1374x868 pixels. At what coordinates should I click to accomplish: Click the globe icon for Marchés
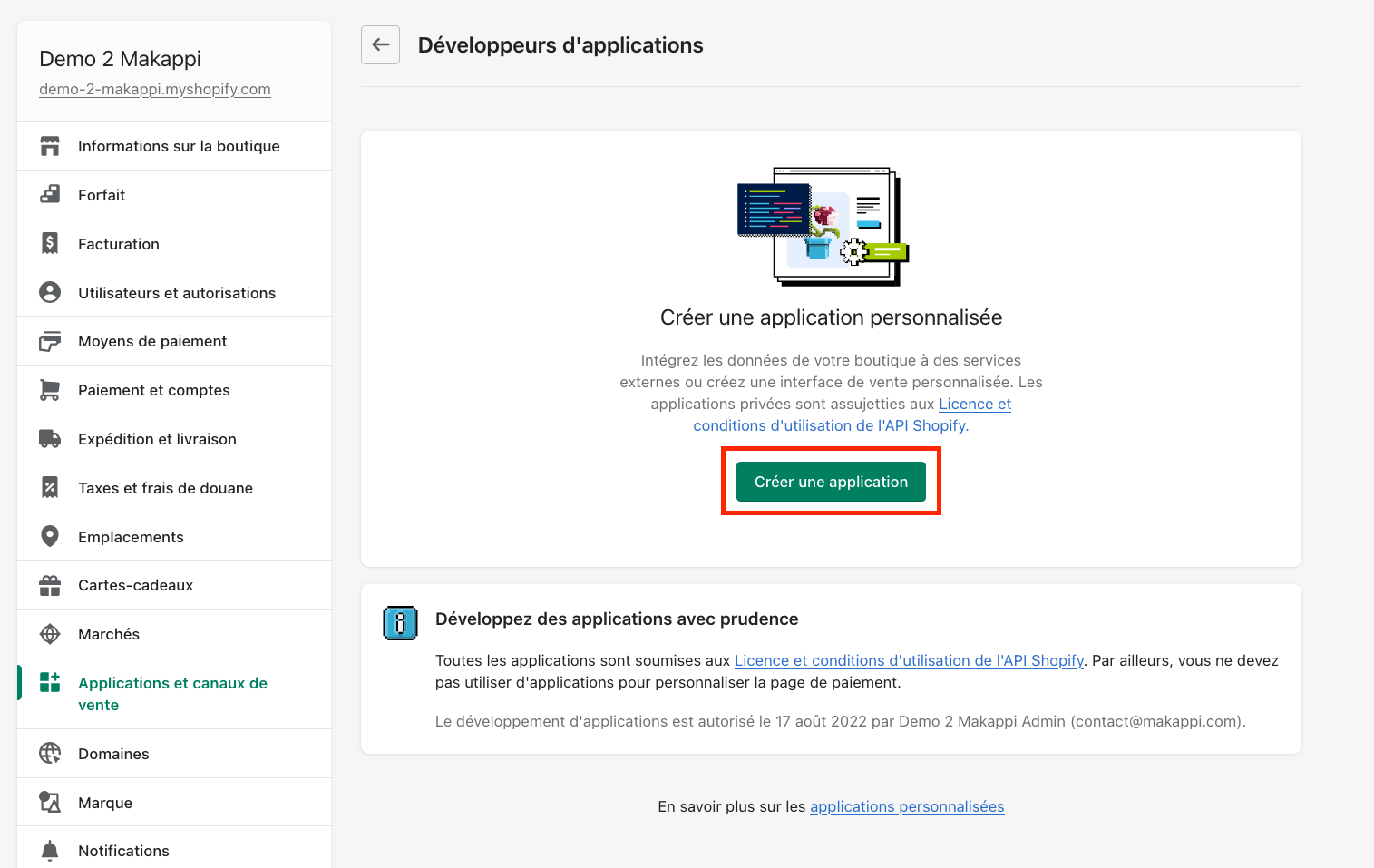pos(50,634)
